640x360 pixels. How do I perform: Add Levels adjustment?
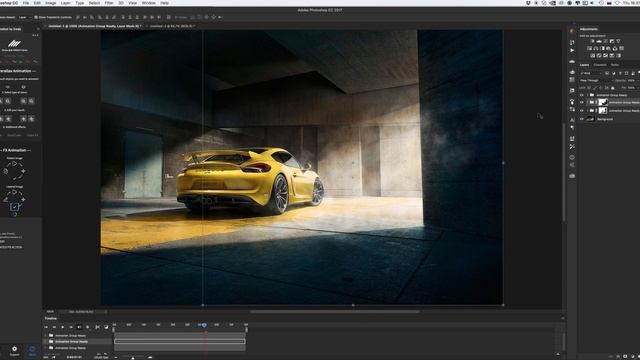tap(599, 41)
